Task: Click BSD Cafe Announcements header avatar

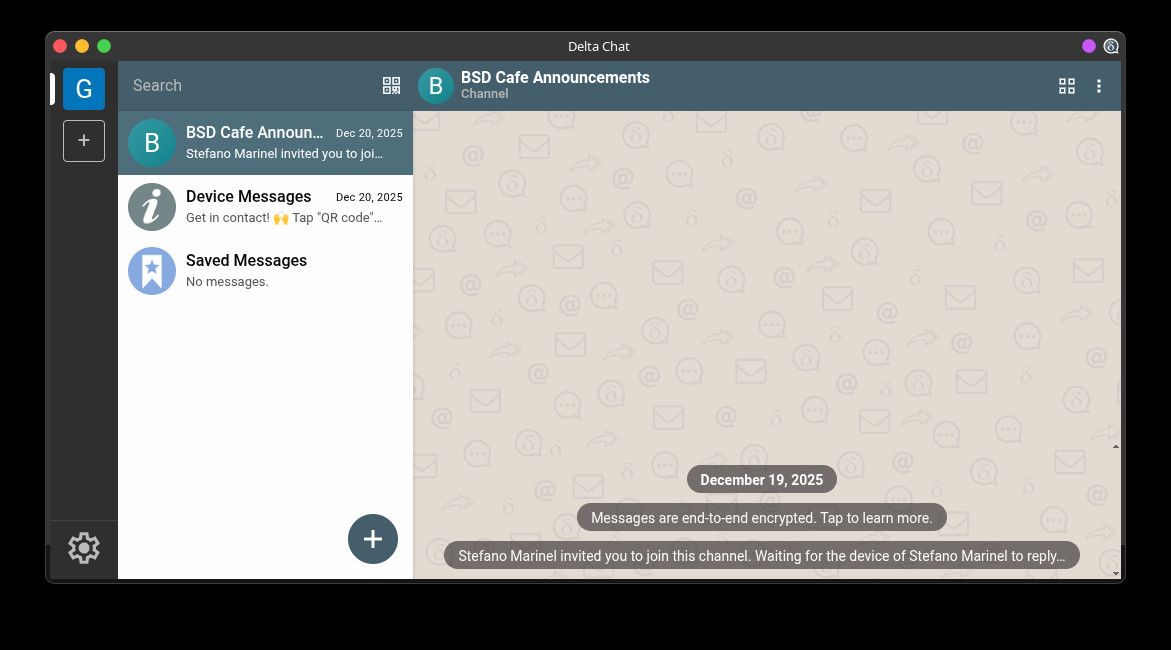Action: point(436,86)
